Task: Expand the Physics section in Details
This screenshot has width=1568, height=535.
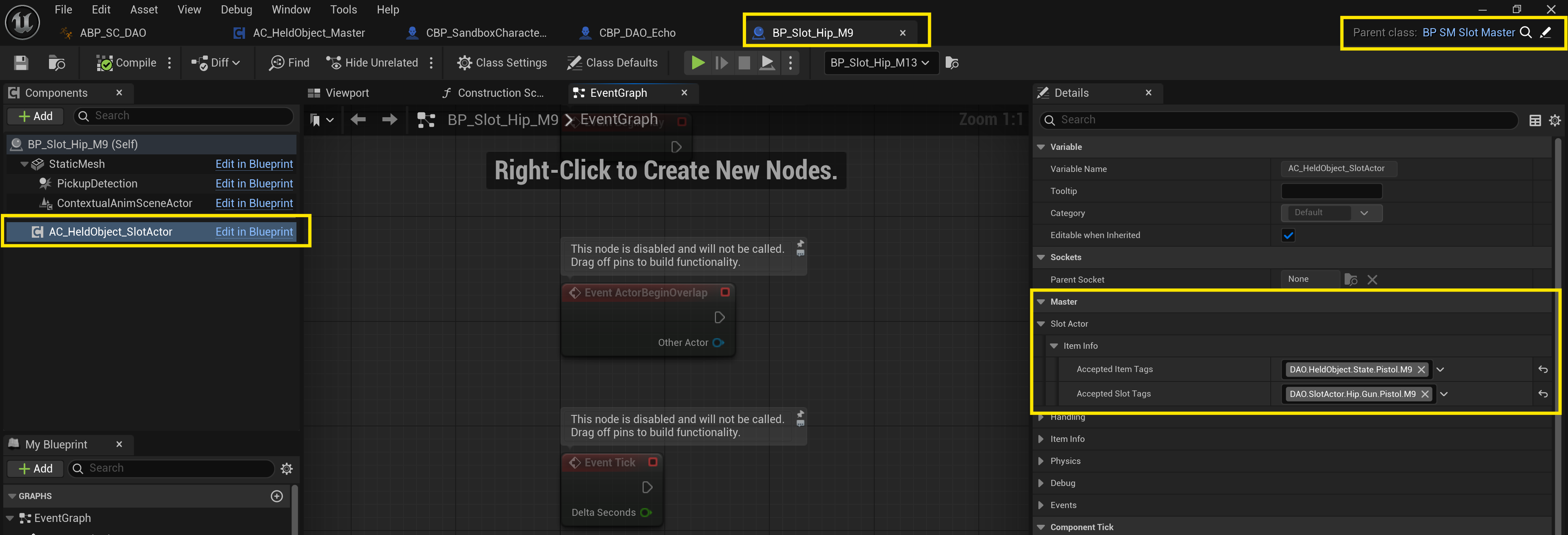Action: click(1041, 461)
